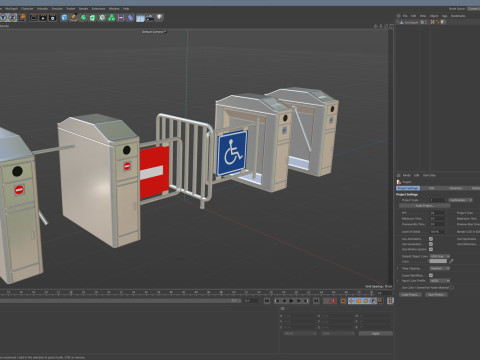Switch to Project Settings tab
480x360 pixels.
point(408,188)
